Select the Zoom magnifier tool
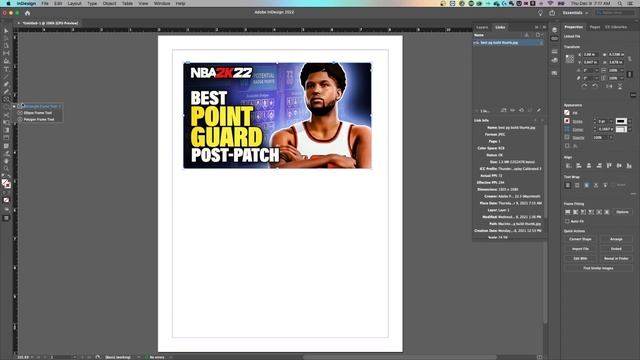This screenshot has height=360, width=640. (6, 169)
